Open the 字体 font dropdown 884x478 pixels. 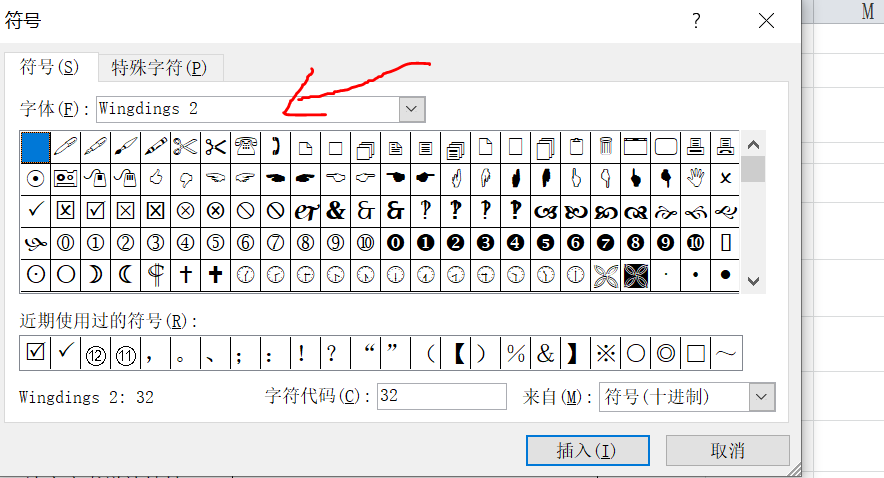pos(412,109)
